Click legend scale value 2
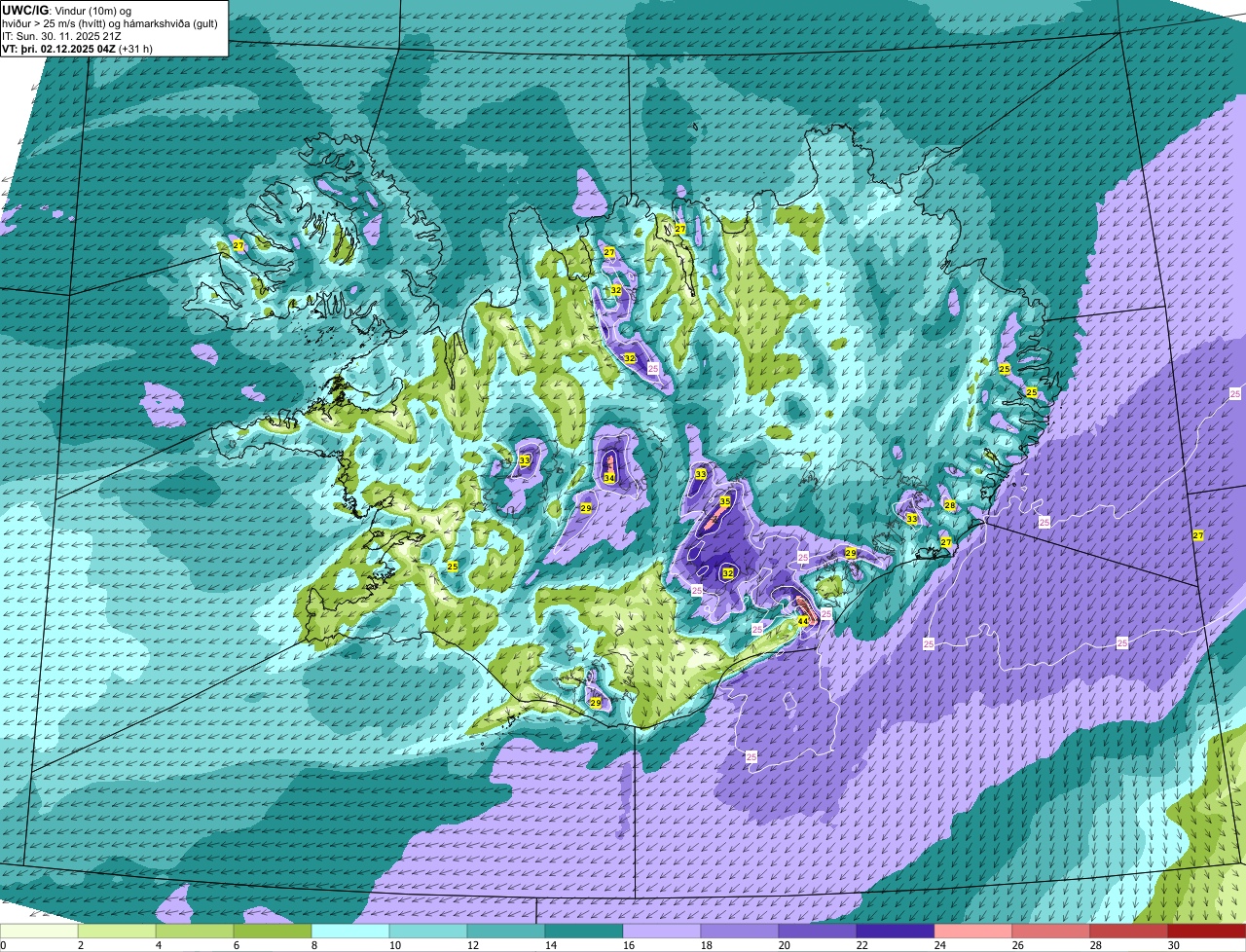The width and height of the screenshot is (1246, 952). click(x=80, y=945)
